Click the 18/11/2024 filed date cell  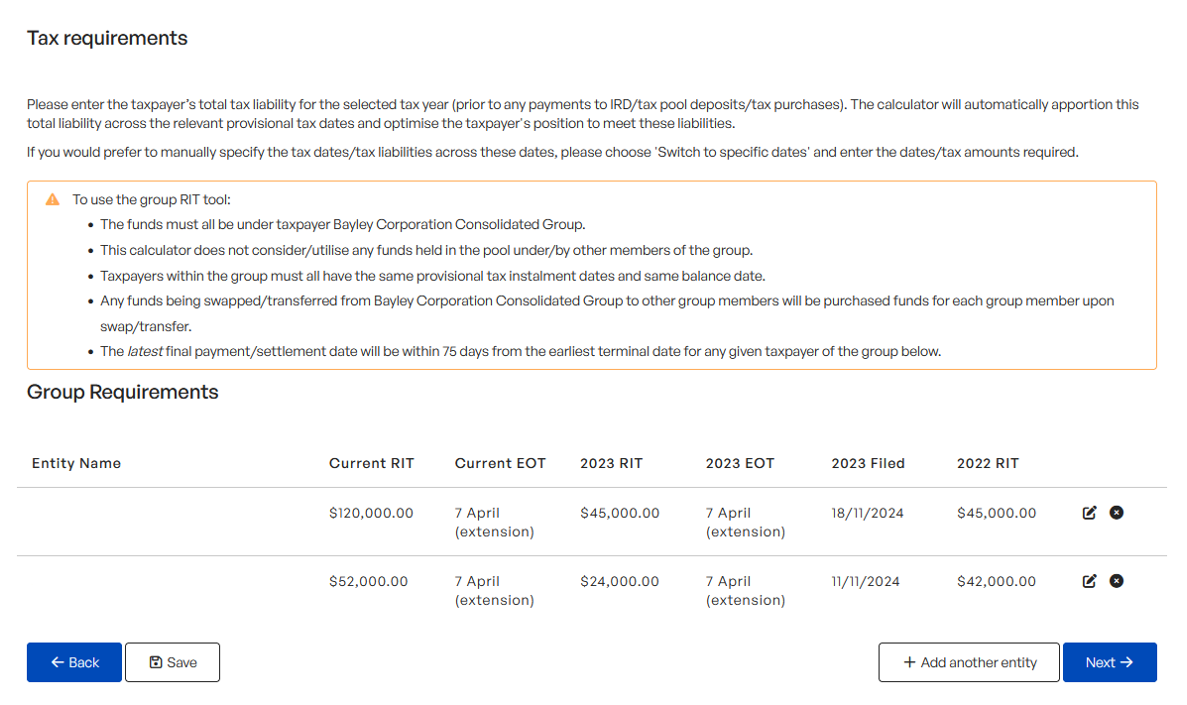868,513
